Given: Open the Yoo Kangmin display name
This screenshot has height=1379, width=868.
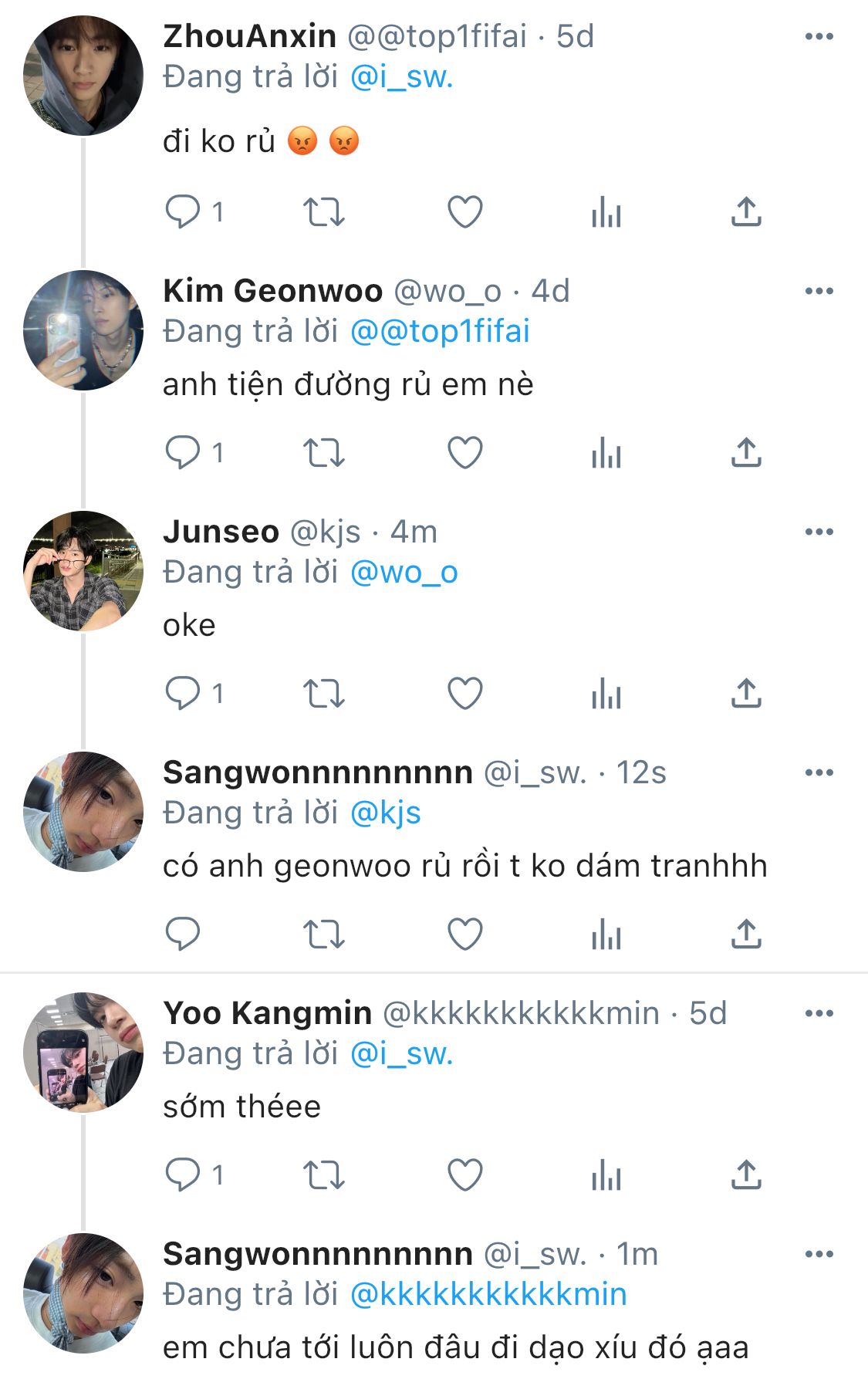Looking at the screenshot, I should tap(267, 1013).
